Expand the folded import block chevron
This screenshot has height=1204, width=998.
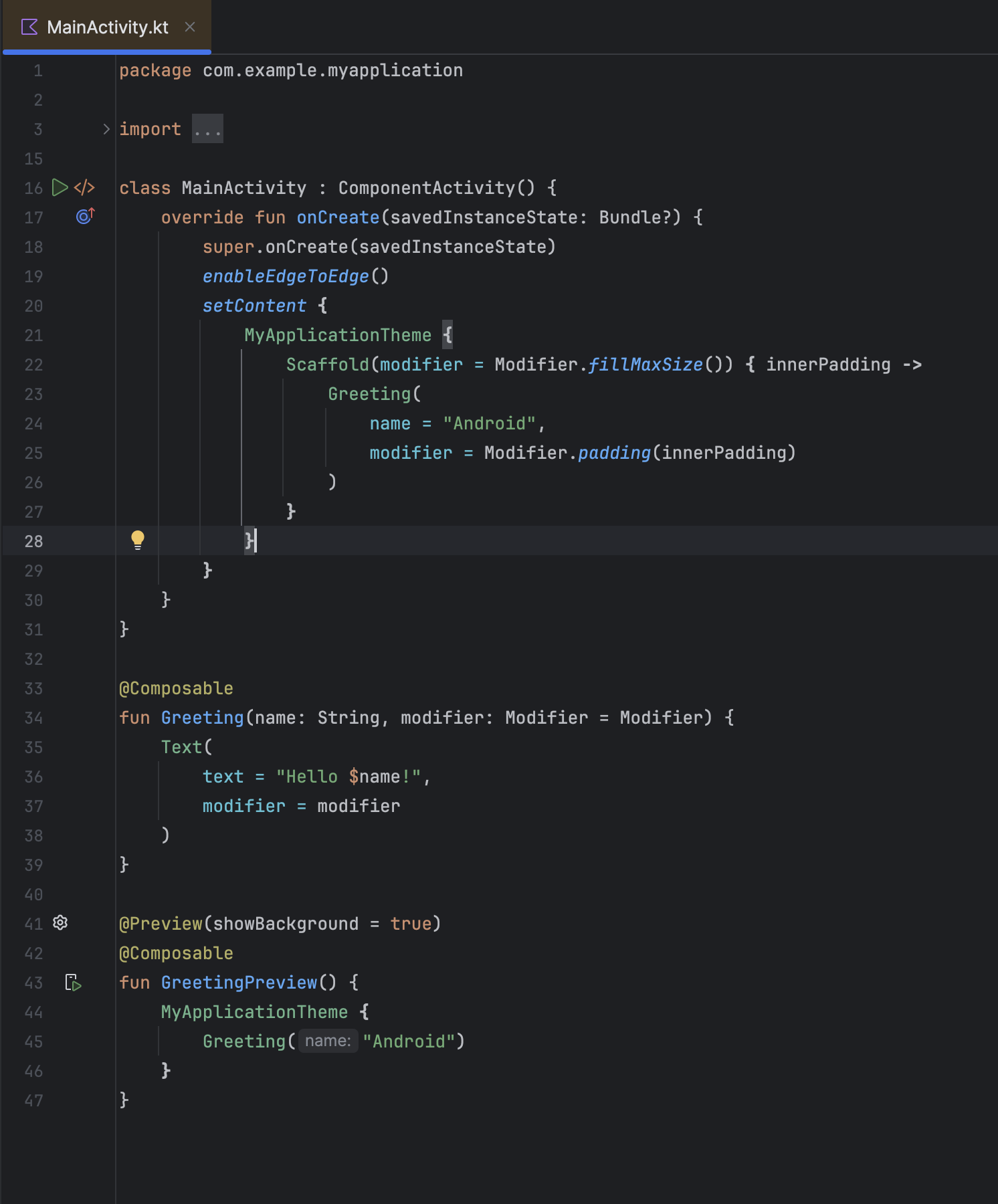pyautogui.click(x=106, y=129)
